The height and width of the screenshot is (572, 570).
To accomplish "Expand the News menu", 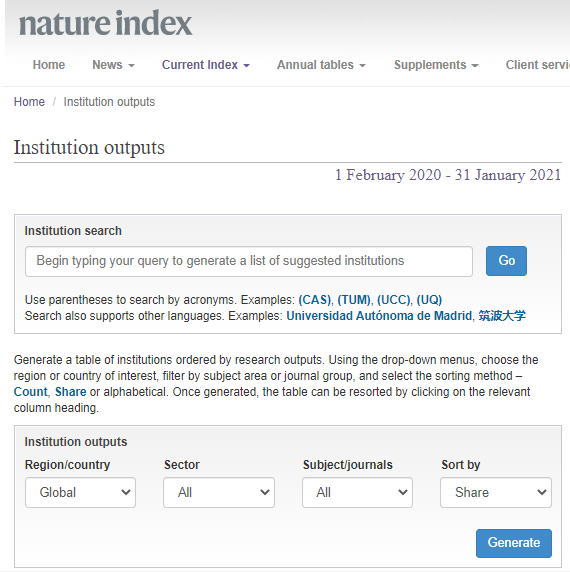I will pos(113,65).
